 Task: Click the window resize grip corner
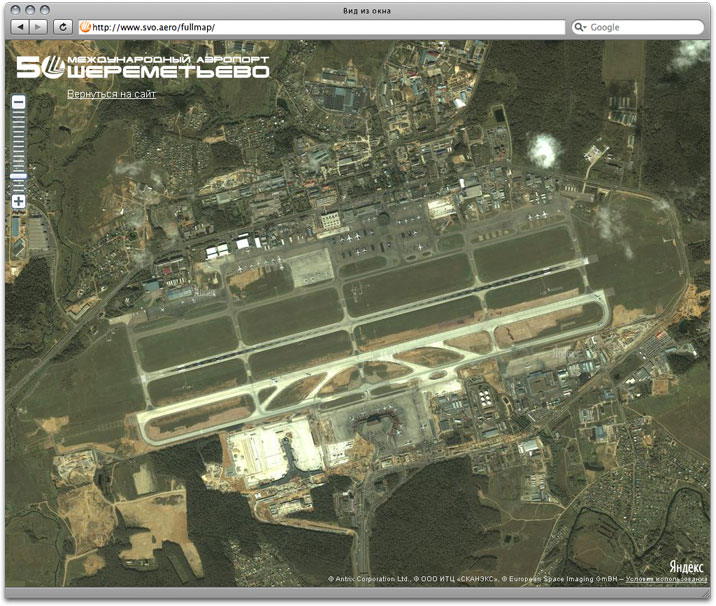[706, 597]
